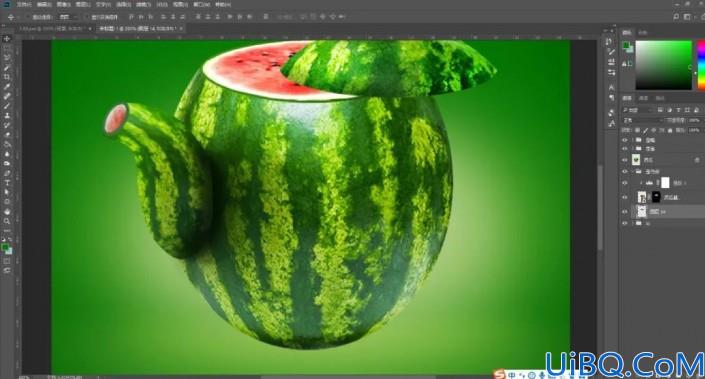Toggle the Auto-Select checkbox in options bar

click(28, 17)
